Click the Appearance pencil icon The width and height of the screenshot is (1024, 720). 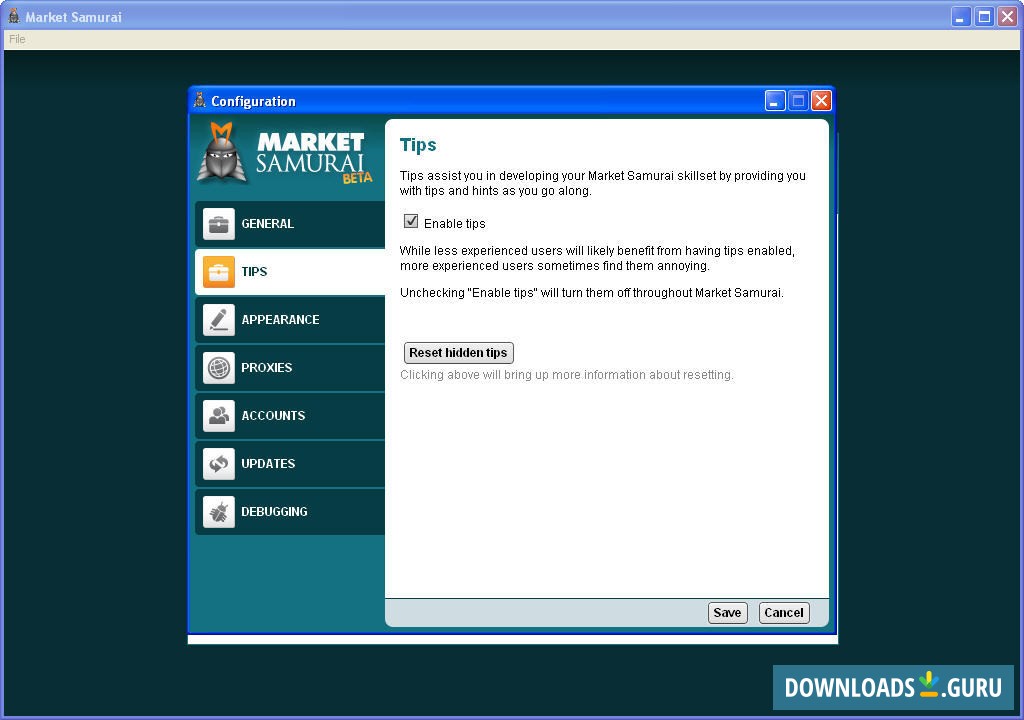(x=219, y=320)
